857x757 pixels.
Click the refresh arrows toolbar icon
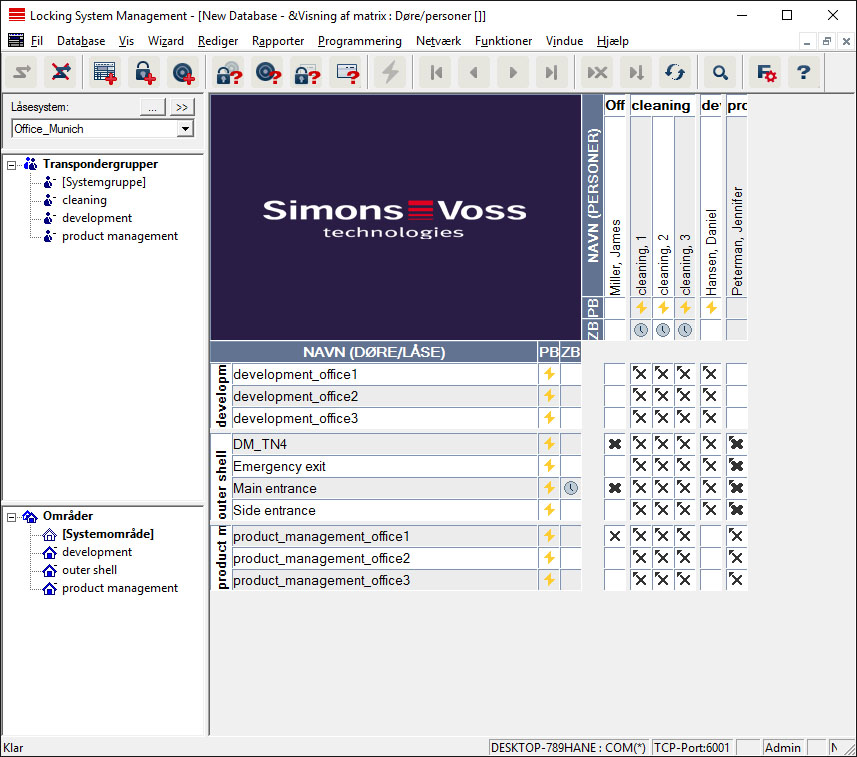(675, 72)
